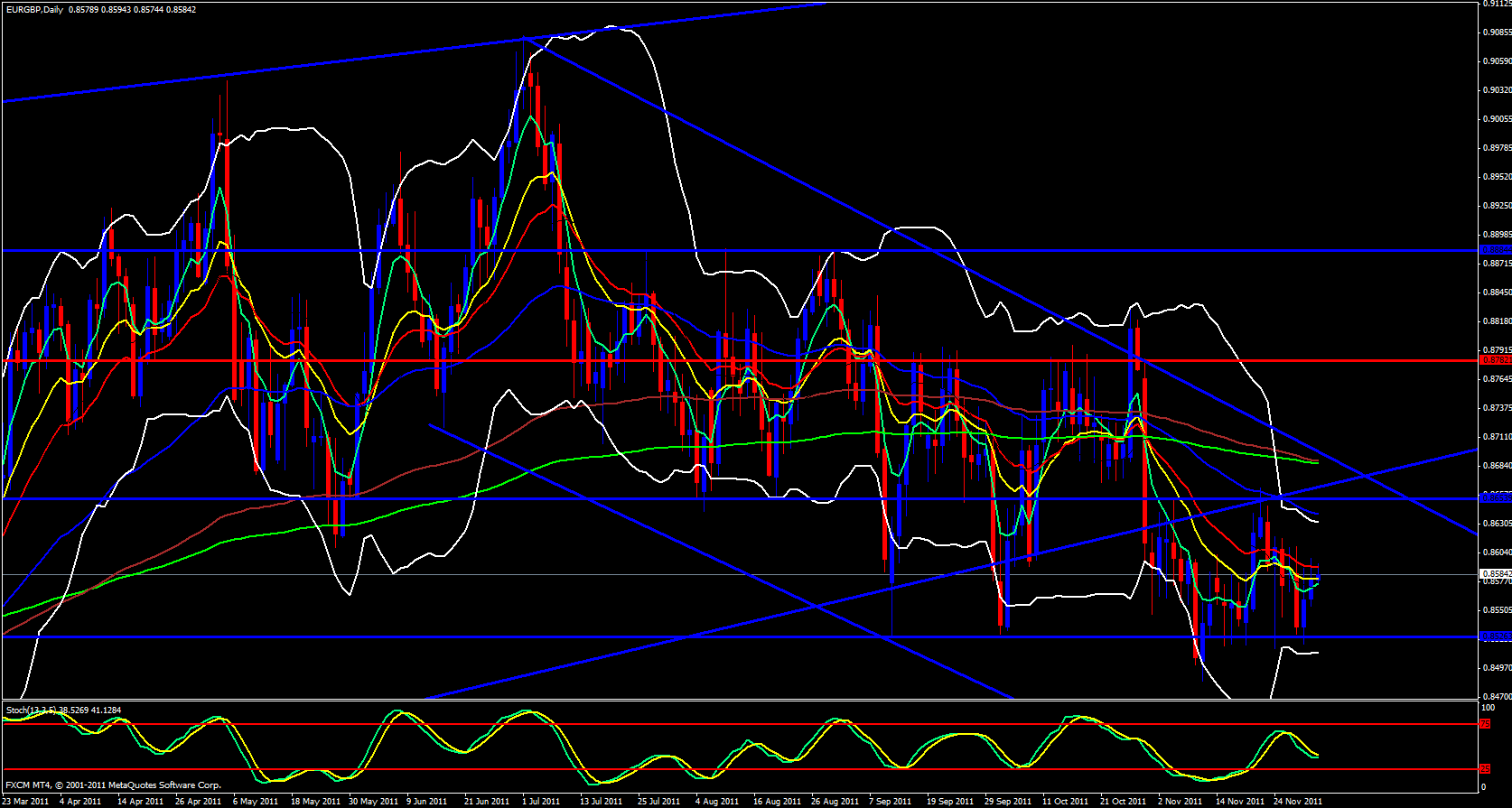The width and height of the screenshot is (1512, 808).
Task: Click the 100 value on stochastic scale
Action: click(1488, 706)
